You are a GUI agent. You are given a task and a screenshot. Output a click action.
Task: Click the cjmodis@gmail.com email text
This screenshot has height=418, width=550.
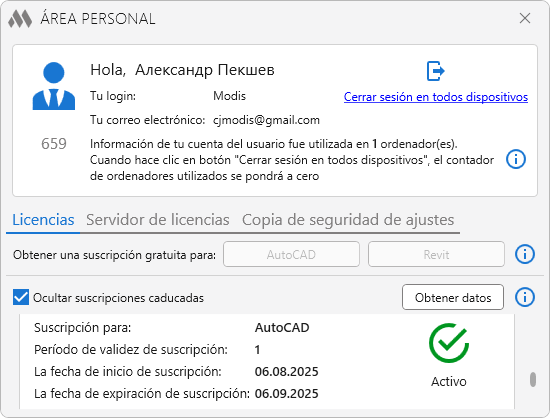(266, 120)
